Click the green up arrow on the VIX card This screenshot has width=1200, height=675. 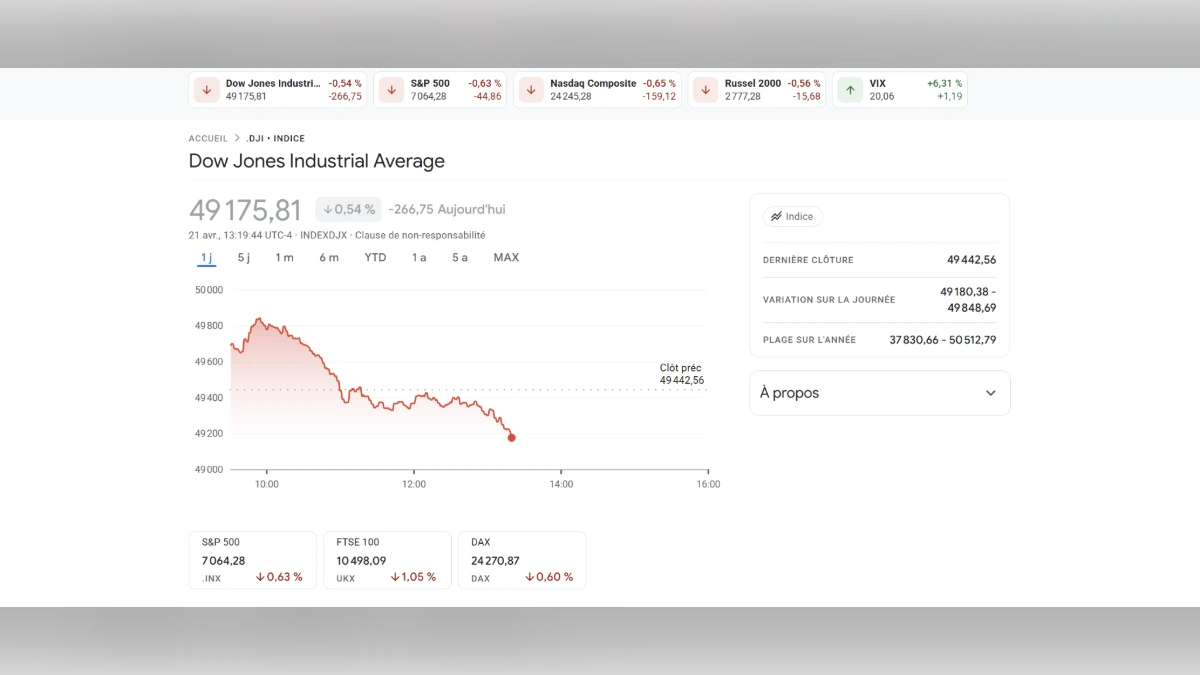(849, 89)
